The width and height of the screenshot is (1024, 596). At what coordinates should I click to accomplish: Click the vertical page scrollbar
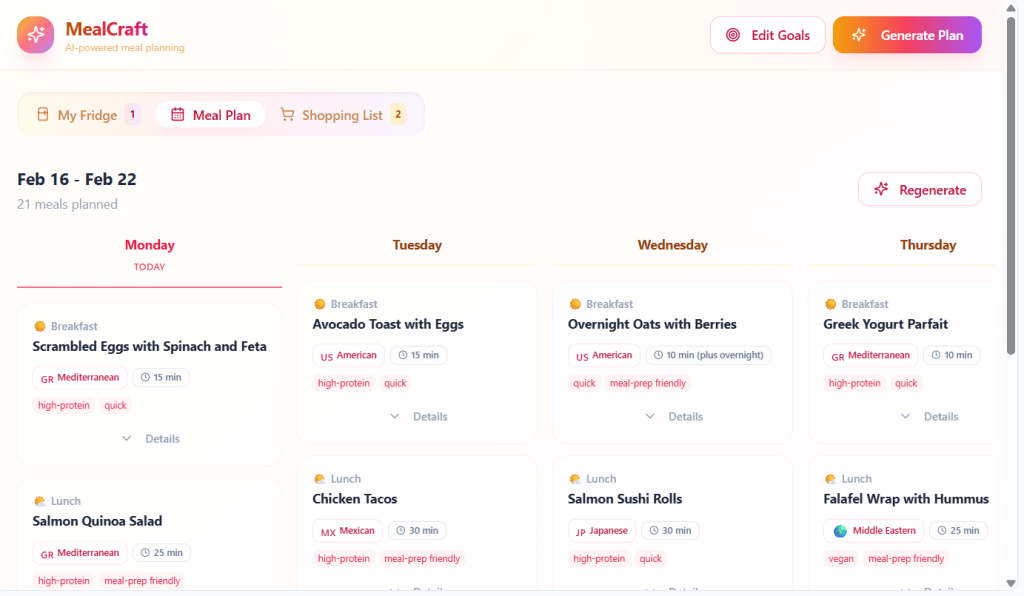click(x=1011, y=200)
